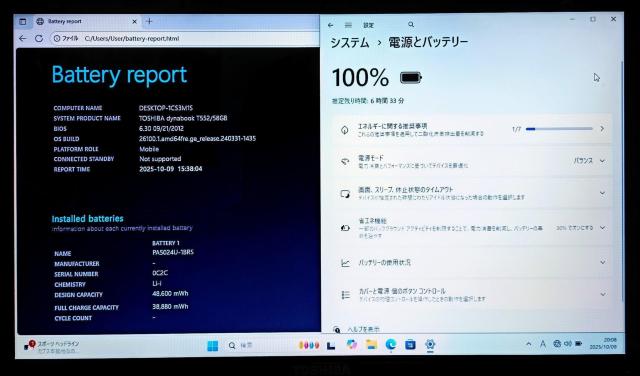Click the 省エネ機能 battery saver icon
Viewport: 640px width, 376px height.
(x=345, y=228)
